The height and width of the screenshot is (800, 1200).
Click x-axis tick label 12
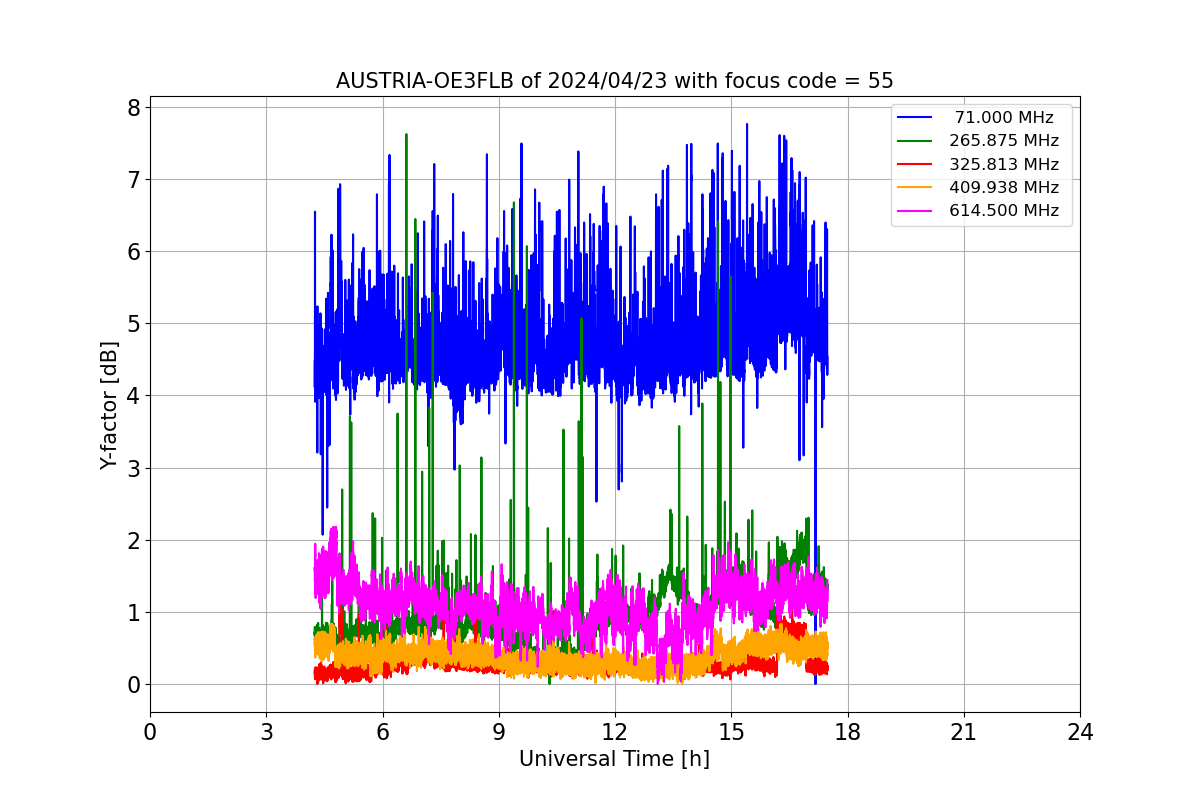[615, 732]
